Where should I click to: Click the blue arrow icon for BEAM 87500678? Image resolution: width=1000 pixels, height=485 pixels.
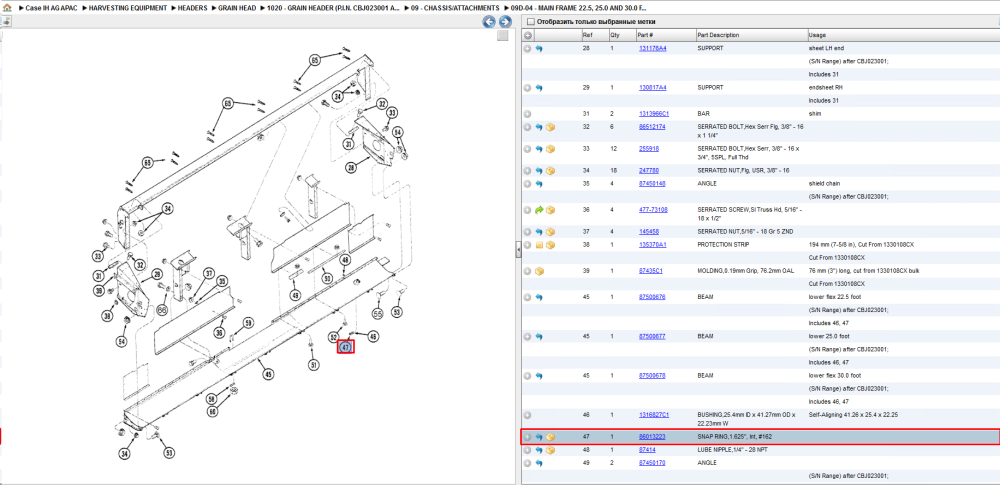point(539,376)
